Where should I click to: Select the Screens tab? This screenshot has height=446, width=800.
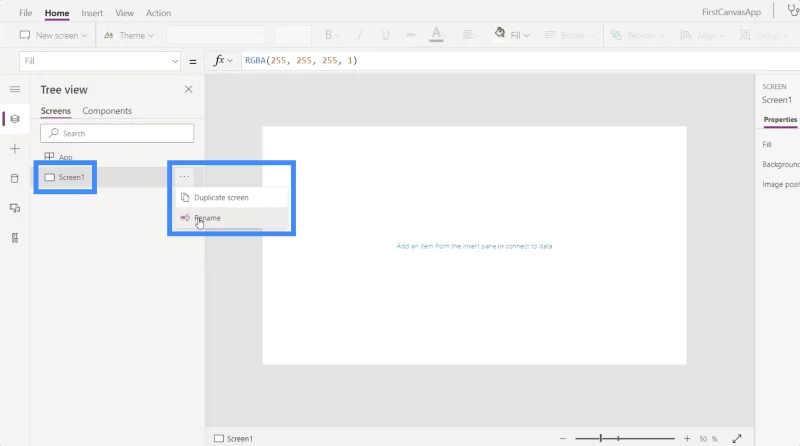56,111
